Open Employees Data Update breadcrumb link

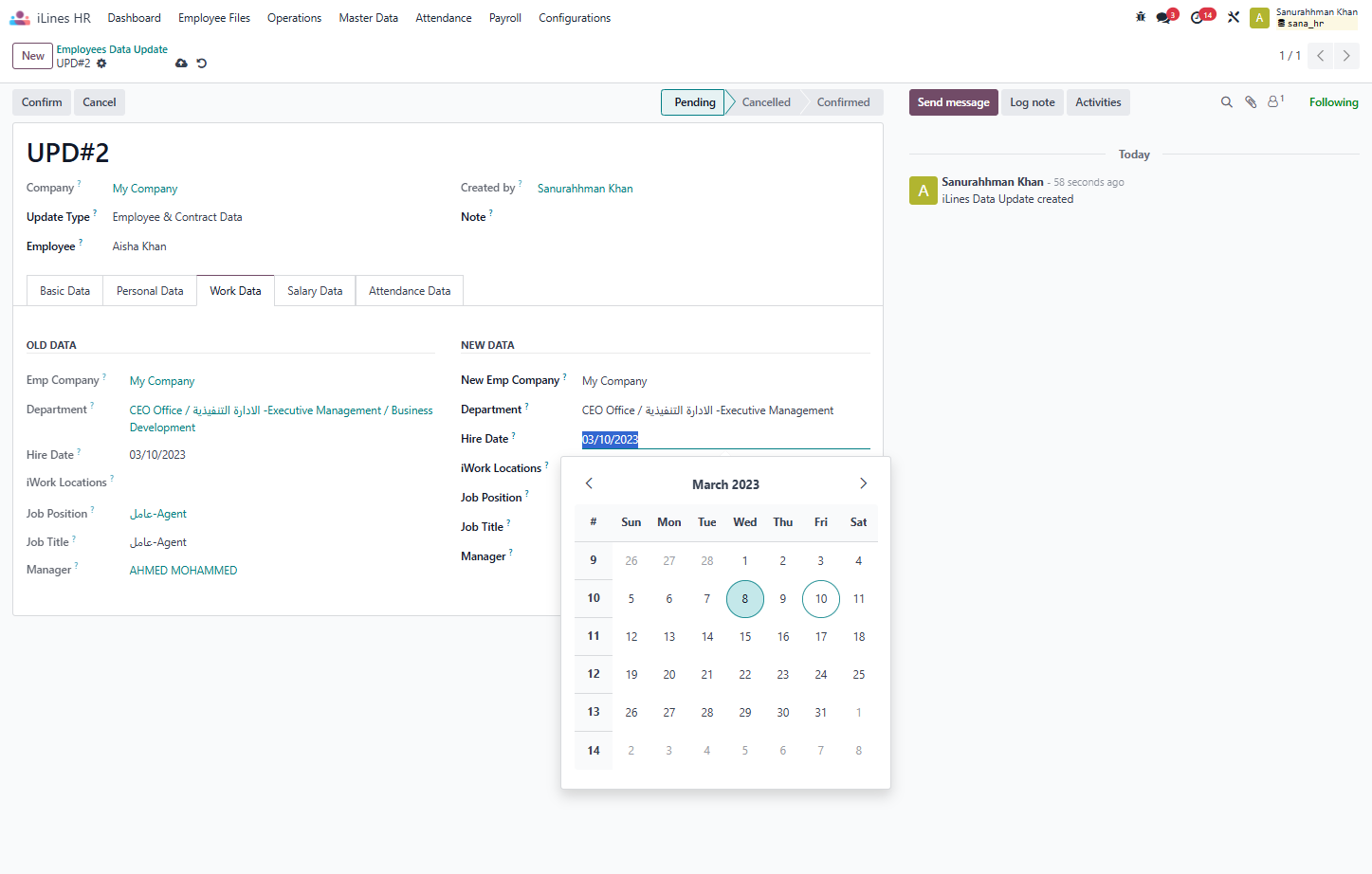(x=112, y=49)
